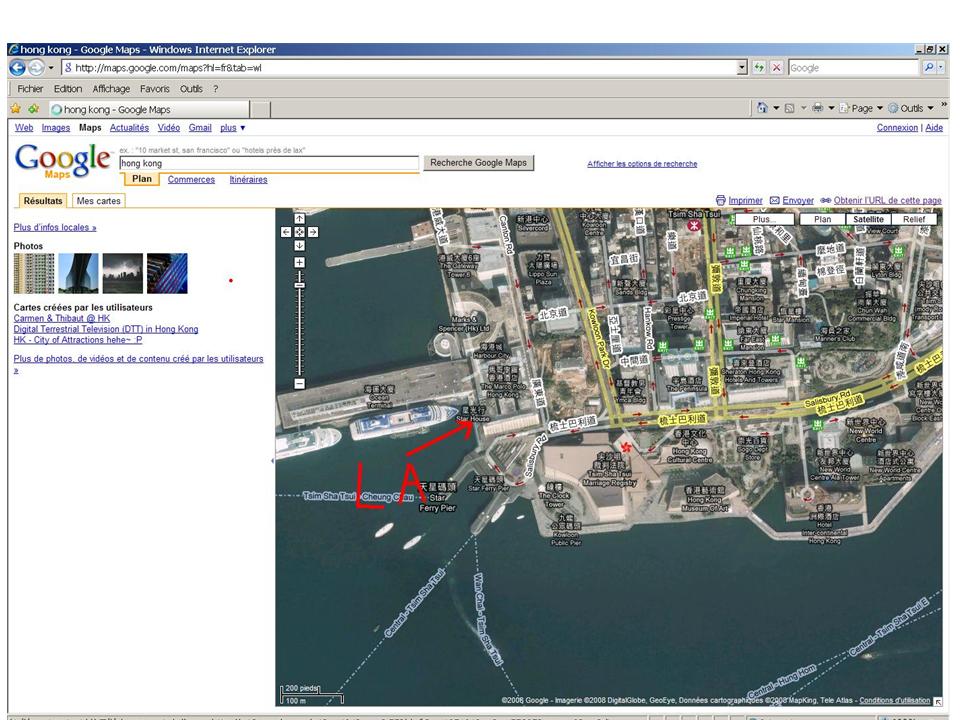Screen dimensions: 960x720
Task: Select the Commerces tab
Action: (191, 179)
